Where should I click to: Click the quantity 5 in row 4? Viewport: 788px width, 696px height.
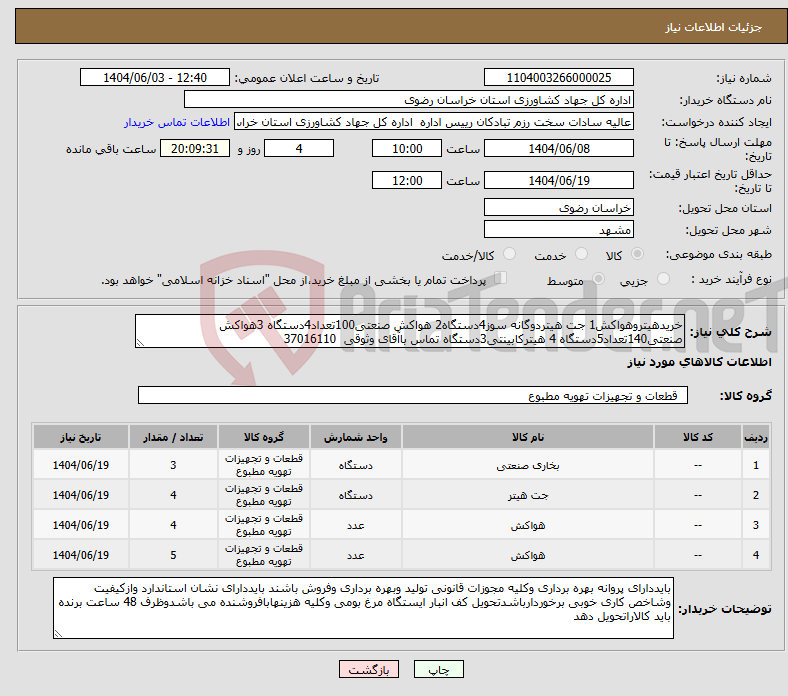[173, 555]
